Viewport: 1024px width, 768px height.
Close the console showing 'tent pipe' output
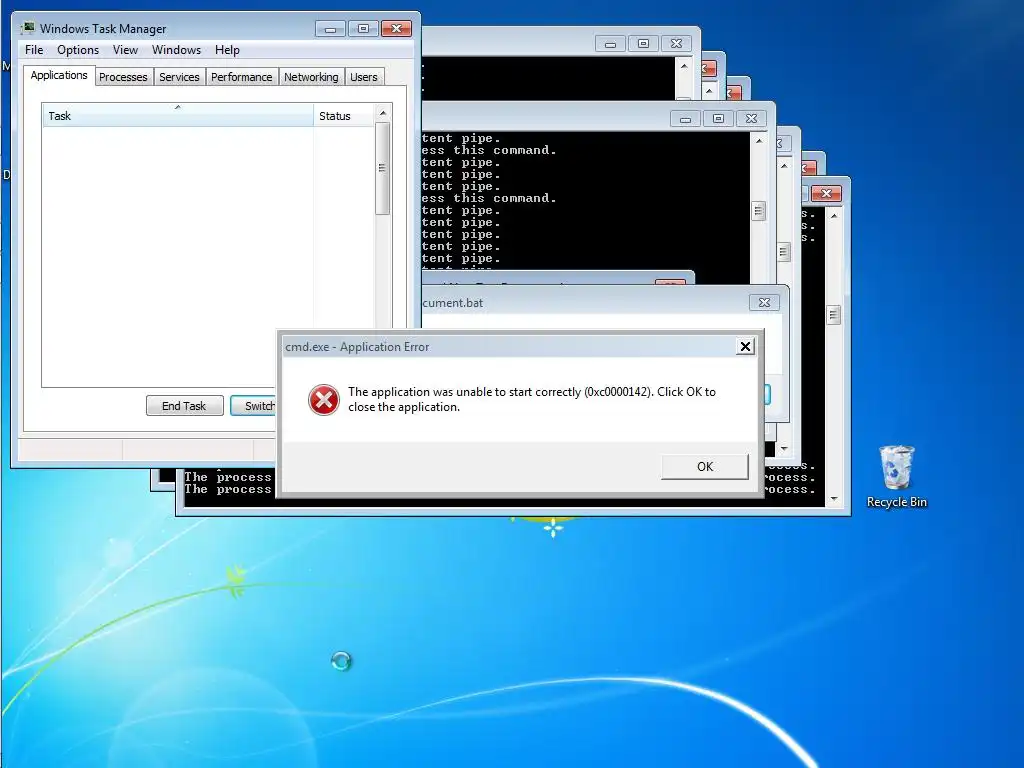point(752,119)
